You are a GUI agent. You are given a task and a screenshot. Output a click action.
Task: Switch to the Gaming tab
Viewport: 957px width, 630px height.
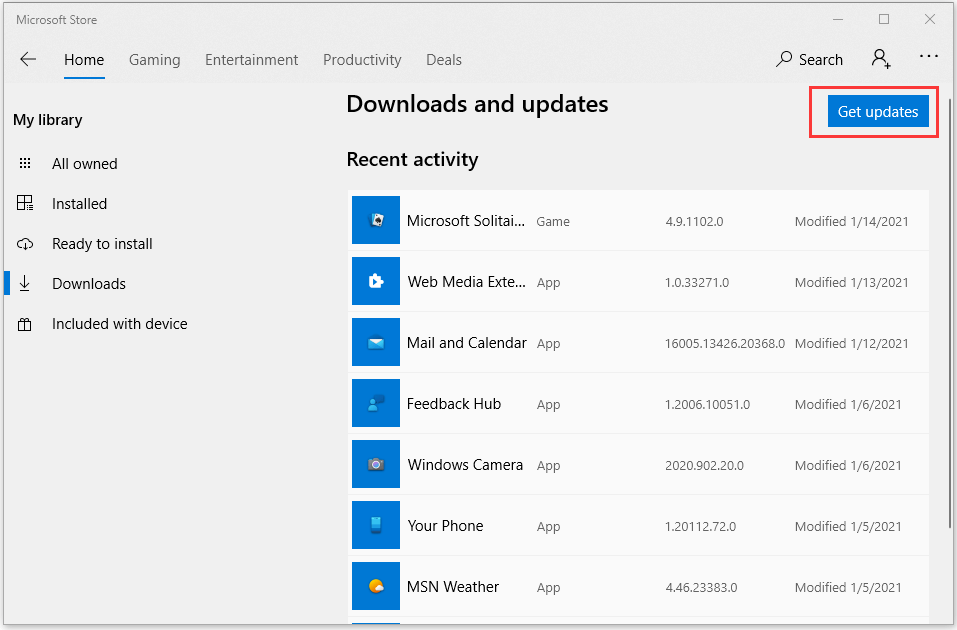pos(154,60)
